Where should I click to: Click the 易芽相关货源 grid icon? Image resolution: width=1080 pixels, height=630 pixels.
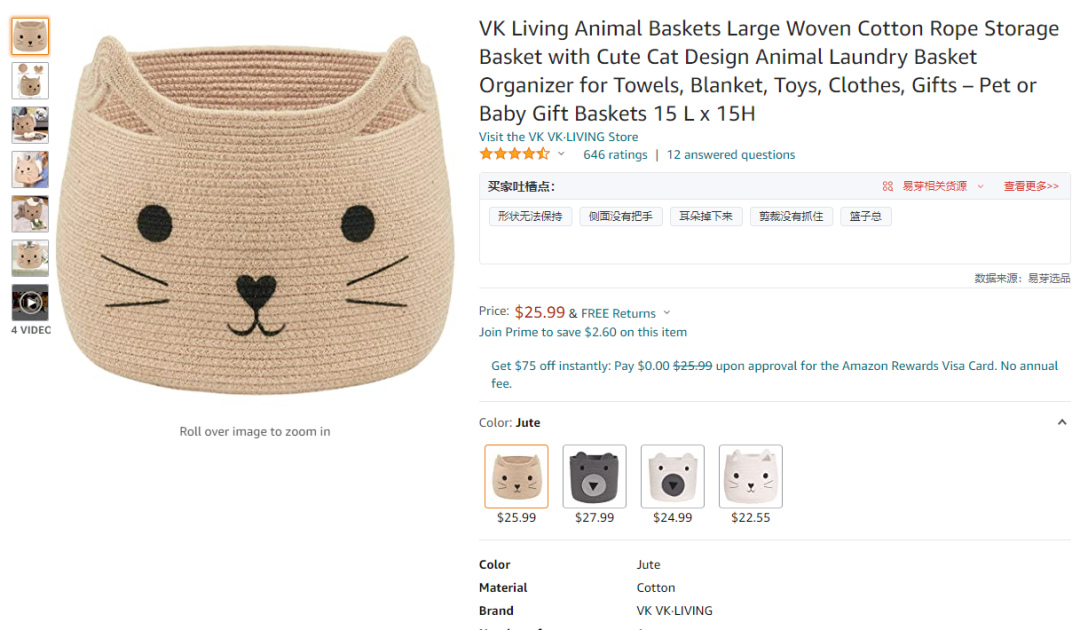pos(887,186)
